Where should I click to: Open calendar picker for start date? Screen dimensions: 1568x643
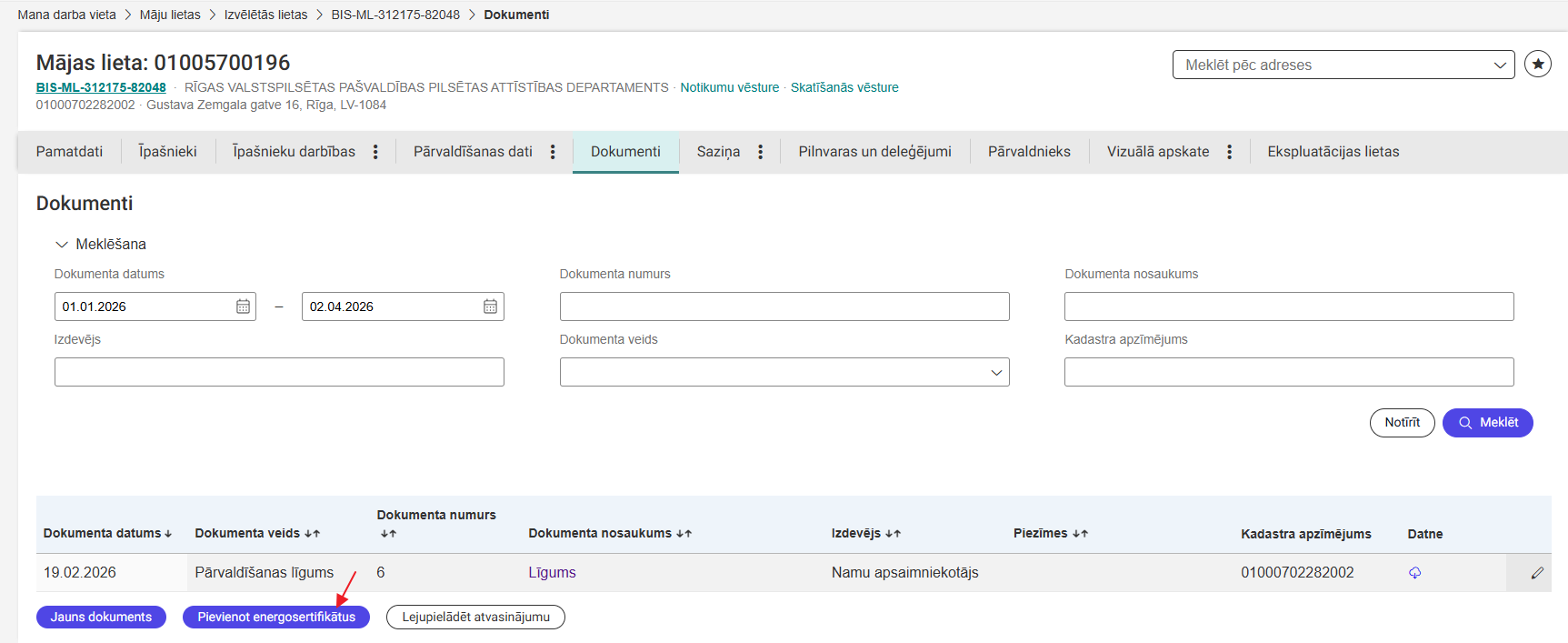tap(243, 306)
